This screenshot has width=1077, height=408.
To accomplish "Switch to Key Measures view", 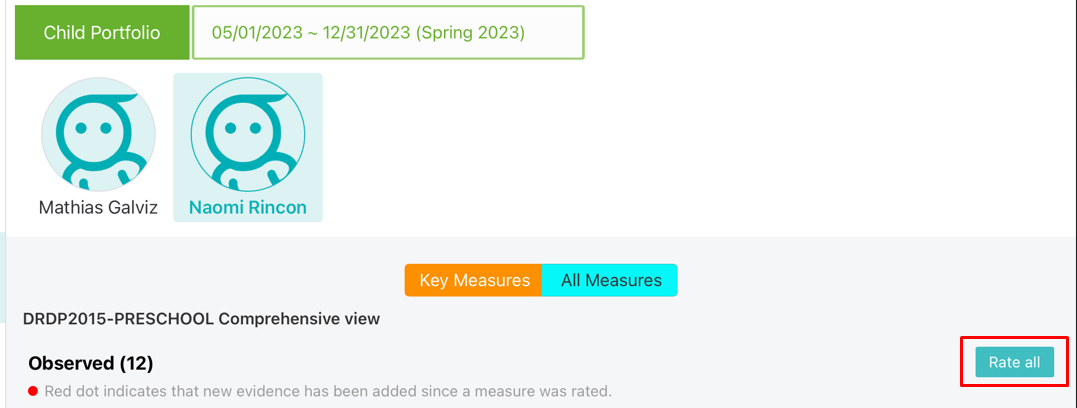I will click(x=474, y=280).
